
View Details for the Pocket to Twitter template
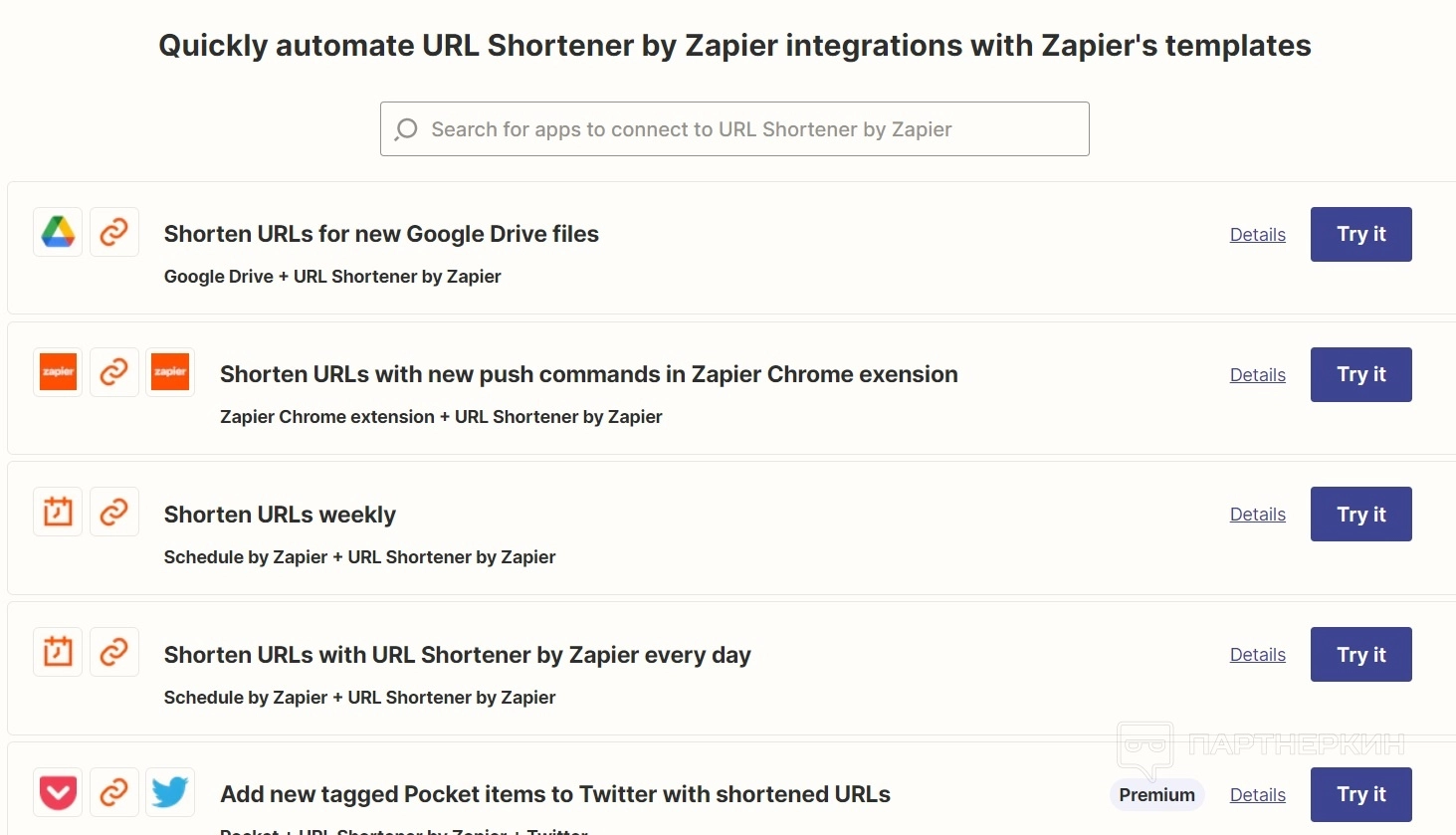click(1257, 795)
